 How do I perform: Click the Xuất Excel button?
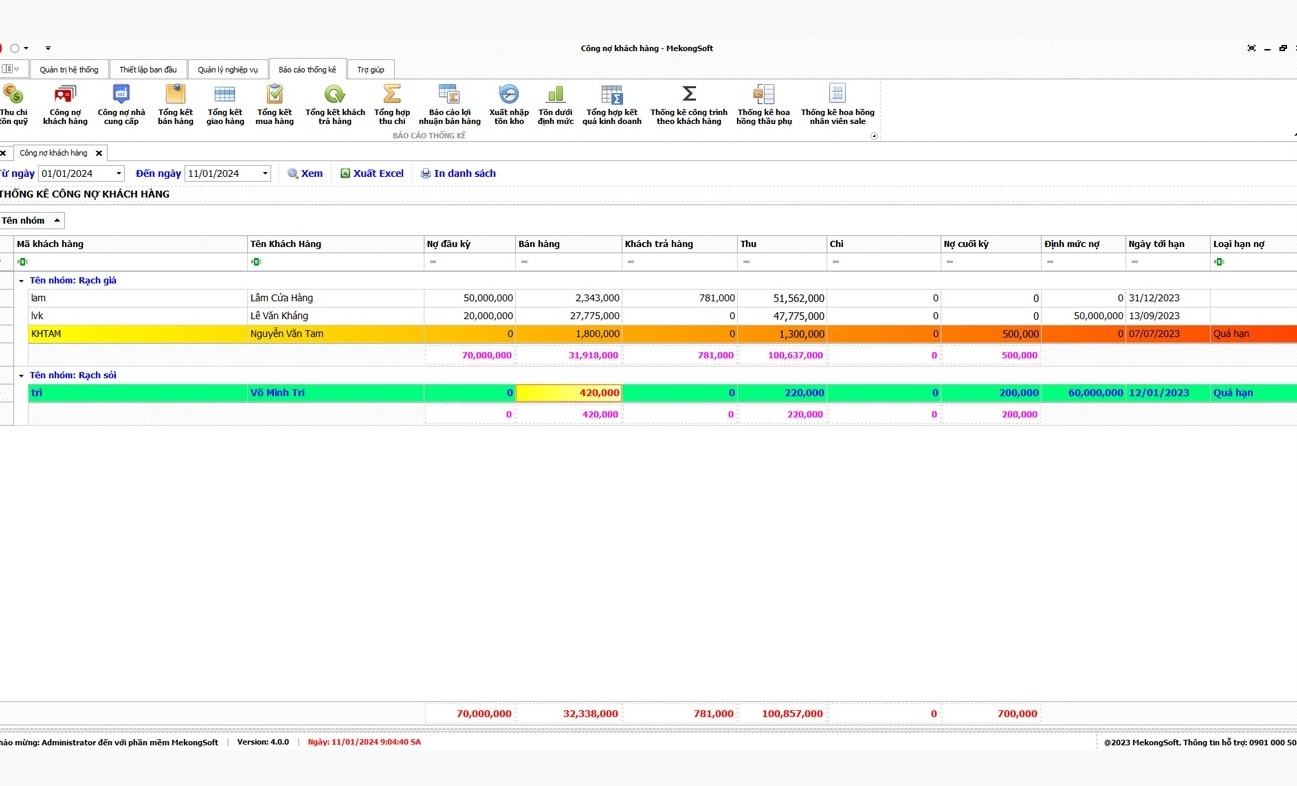(372, 174)
